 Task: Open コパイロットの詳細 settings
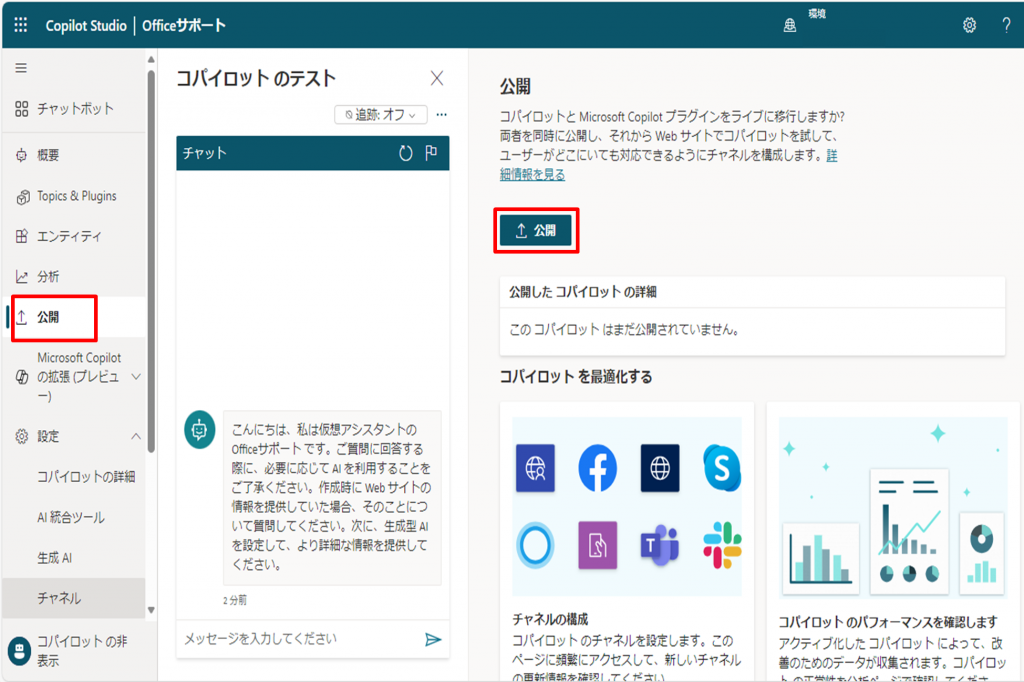click(86, 477)
